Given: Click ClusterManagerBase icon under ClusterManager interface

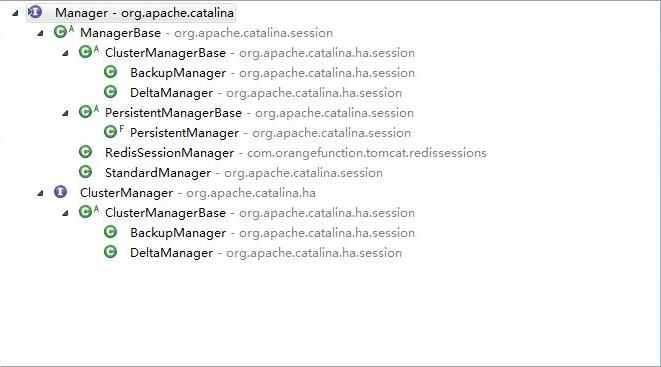Looking at the screenshot, I should pyautogui.click(x=86, y=212).
